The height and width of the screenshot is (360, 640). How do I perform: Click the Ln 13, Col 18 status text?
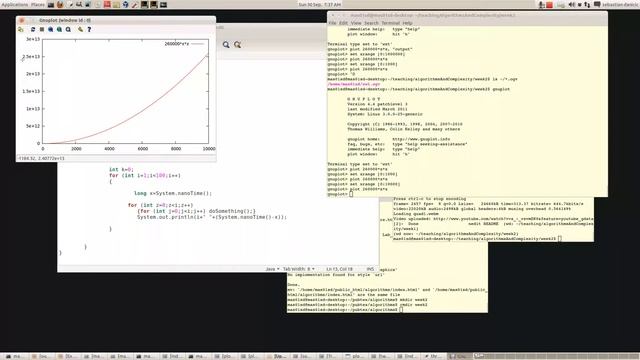pyautogui.click(x=339, y=269)
